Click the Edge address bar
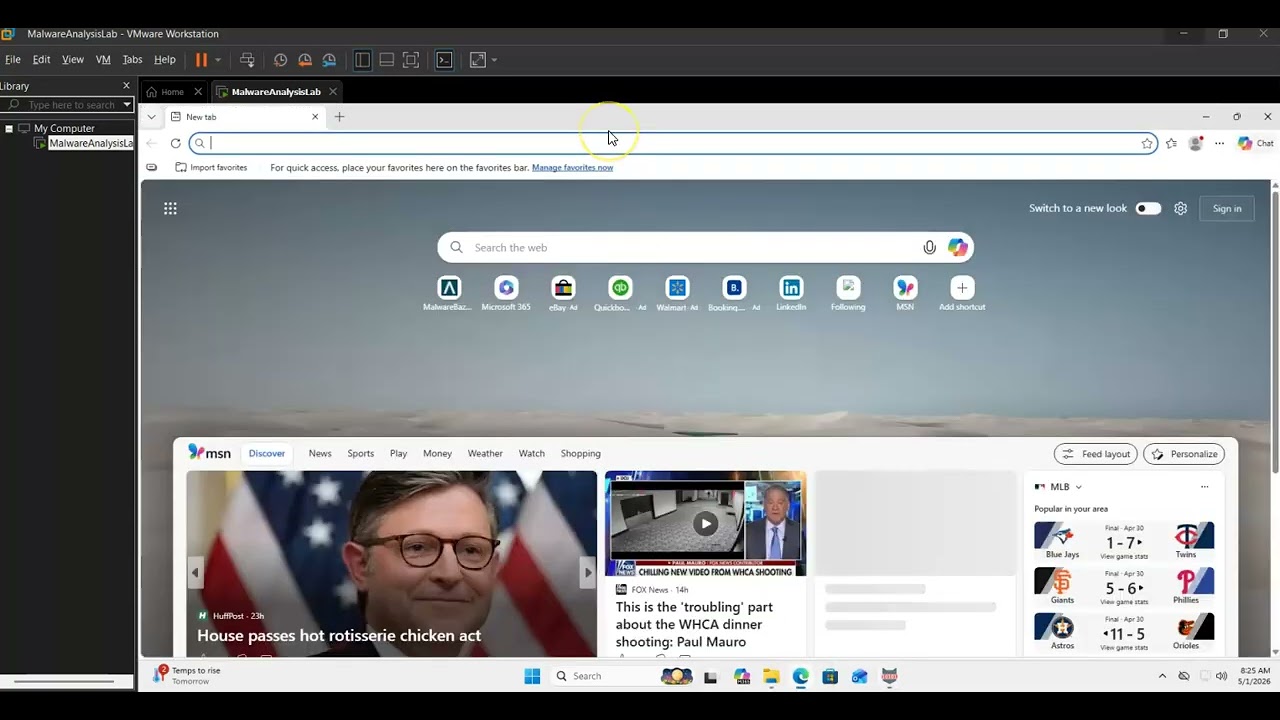Screen dimensions: 1280x720 [672, 143]
